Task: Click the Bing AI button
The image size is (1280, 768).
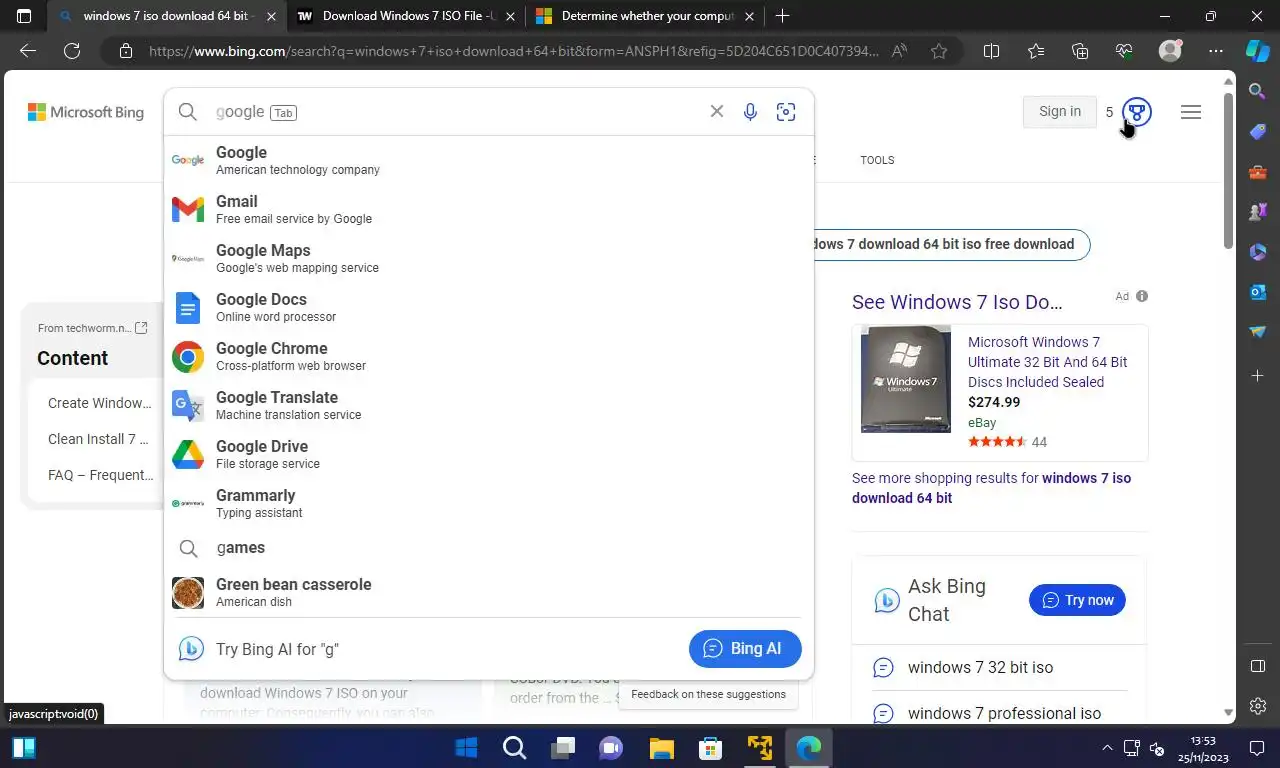Action: pos(745,648)
